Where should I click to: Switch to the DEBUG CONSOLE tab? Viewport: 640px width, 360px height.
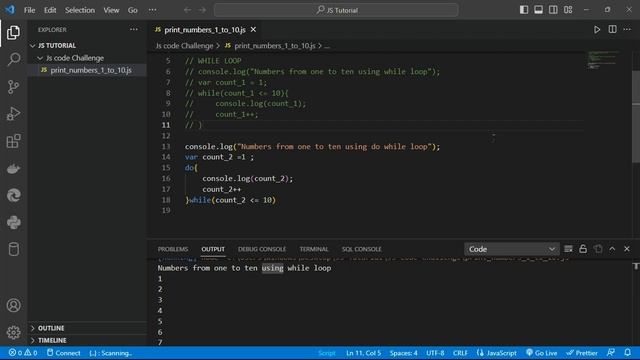tap(262, 249)
